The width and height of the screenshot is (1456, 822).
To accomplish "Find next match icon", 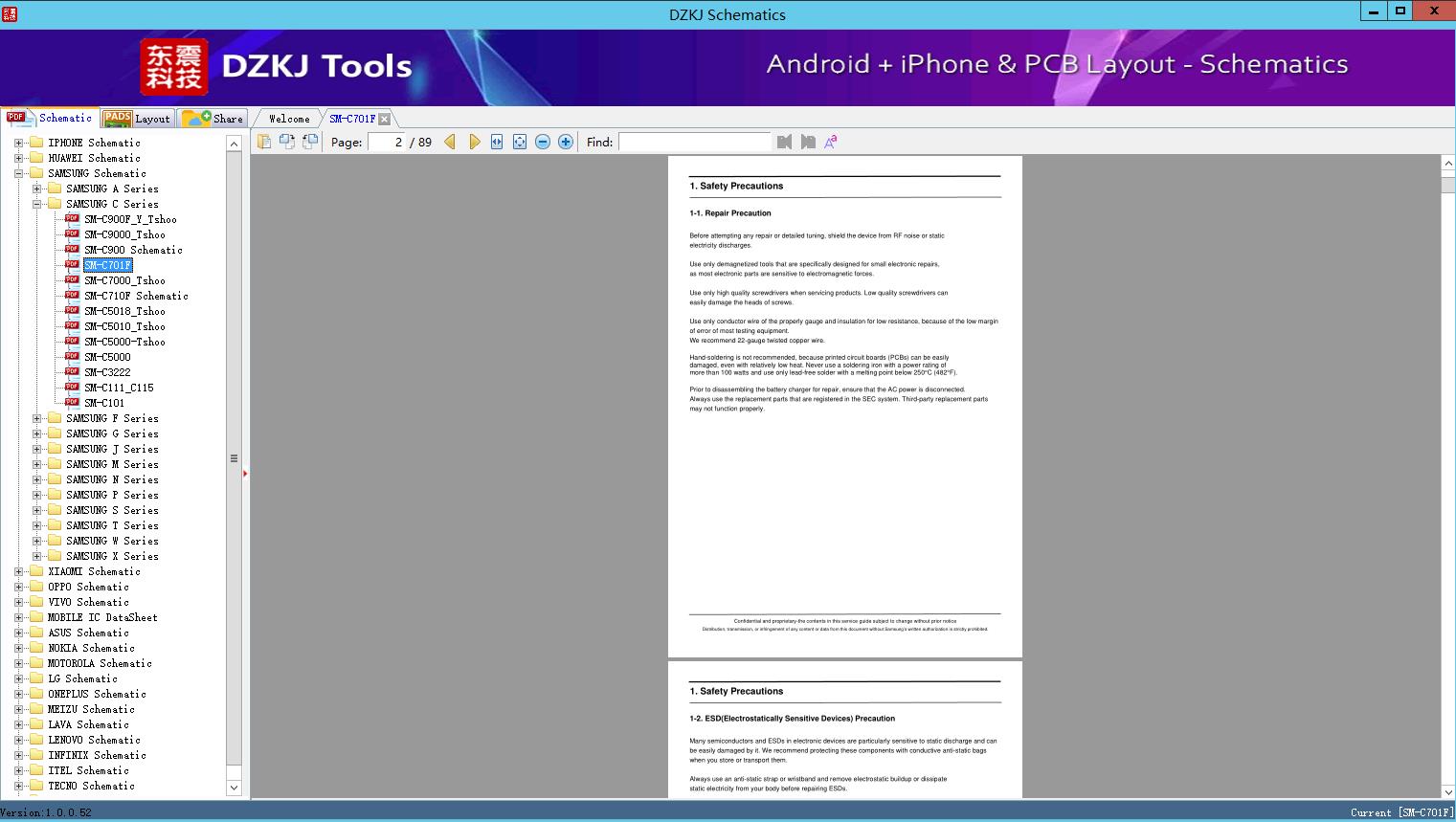I will [808, 142].
